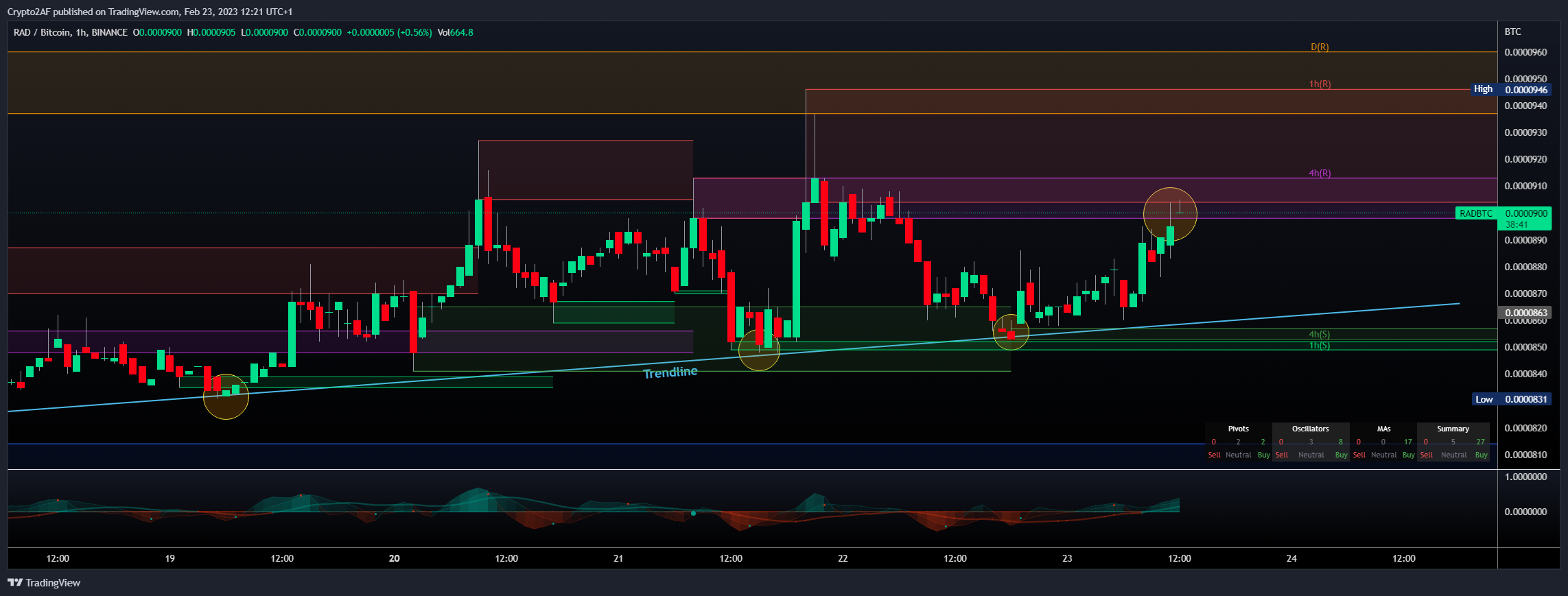Click the date label 24 on time axis
The height and width of the screenshot is (596, 1568).
point(1291,558)
